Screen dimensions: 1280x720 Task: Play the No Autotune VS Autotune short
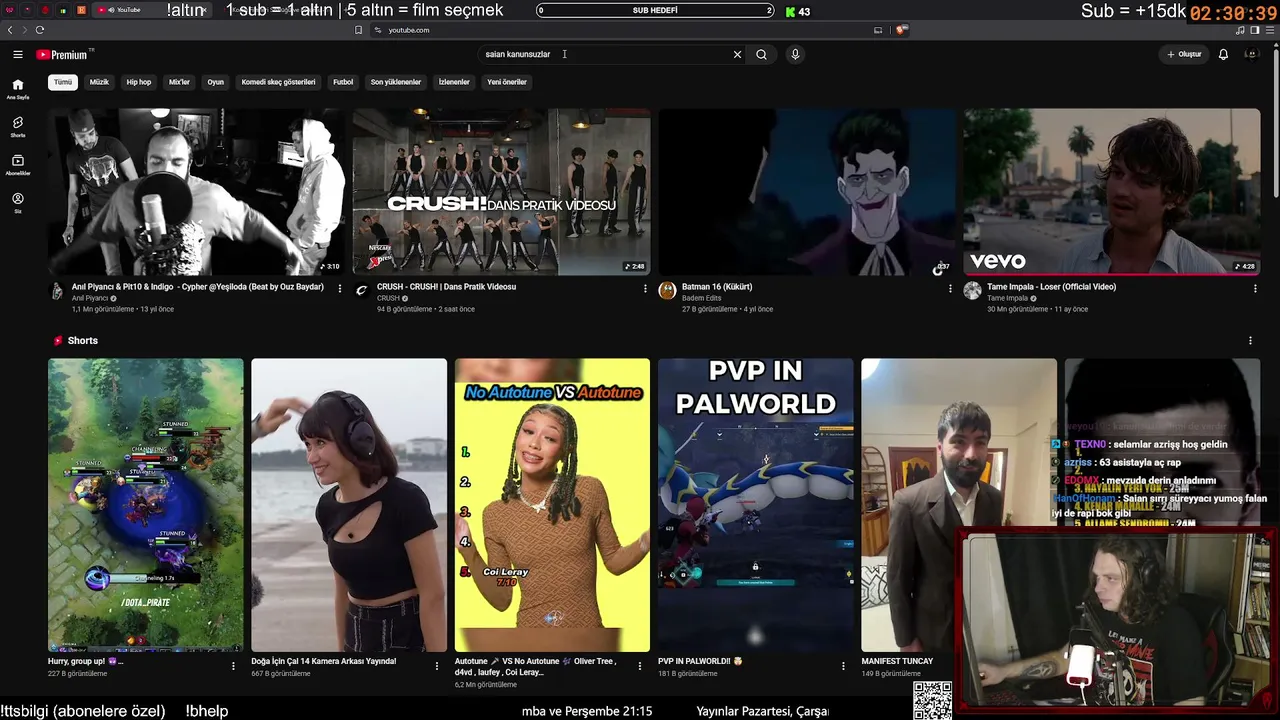pos(552,505)
